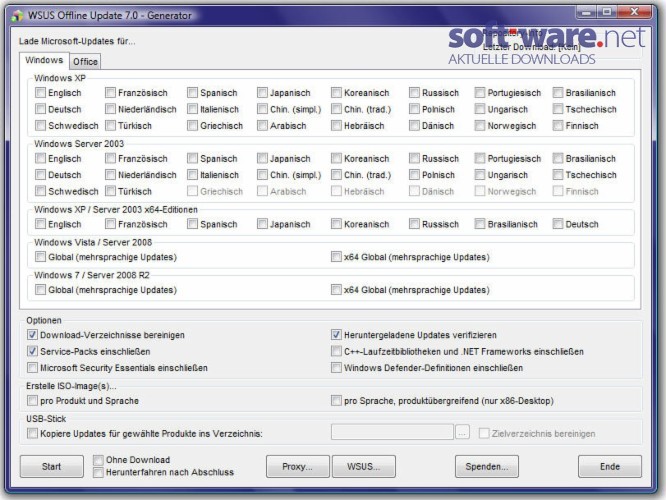Viewport: 666px width, 500px height.
Task: Minimize the Generator window
Action: click(x=587, y=12)
